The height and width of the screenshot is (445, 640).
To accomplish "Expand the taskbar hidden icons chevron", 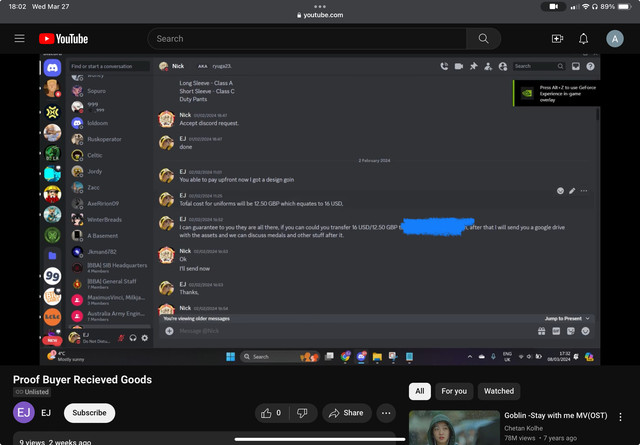I will 470,356.
